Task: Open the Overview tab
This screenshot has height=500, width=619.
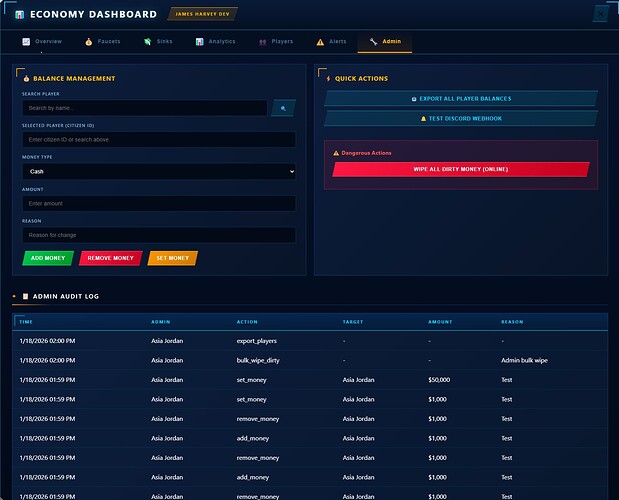Action: [x=42, y=42]
